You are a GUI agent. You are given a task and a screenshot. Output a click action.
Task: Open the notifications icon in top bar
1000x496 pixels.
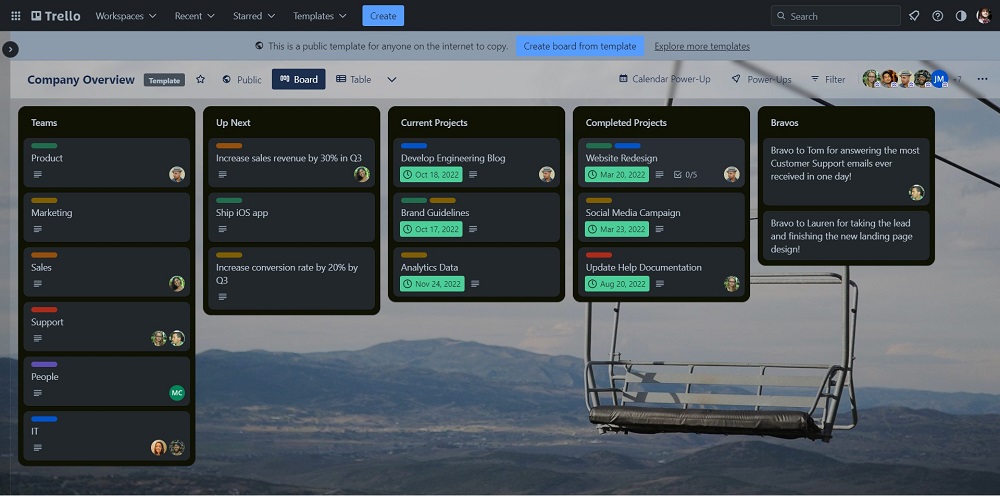click(x=914, y=16)
